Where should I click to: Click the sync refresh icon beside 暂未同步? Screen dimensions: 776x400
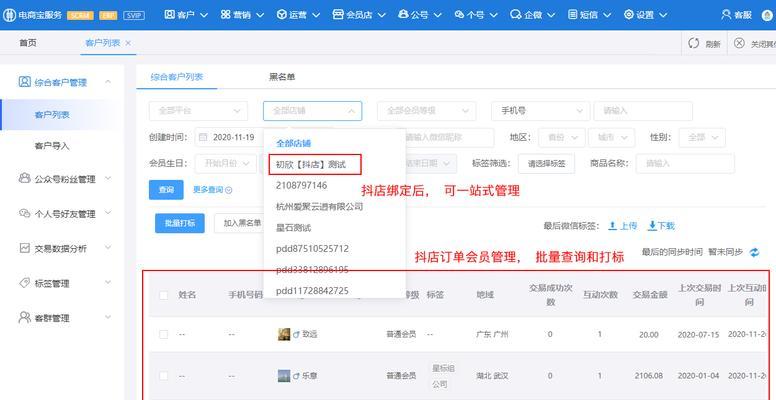(754, 252)
